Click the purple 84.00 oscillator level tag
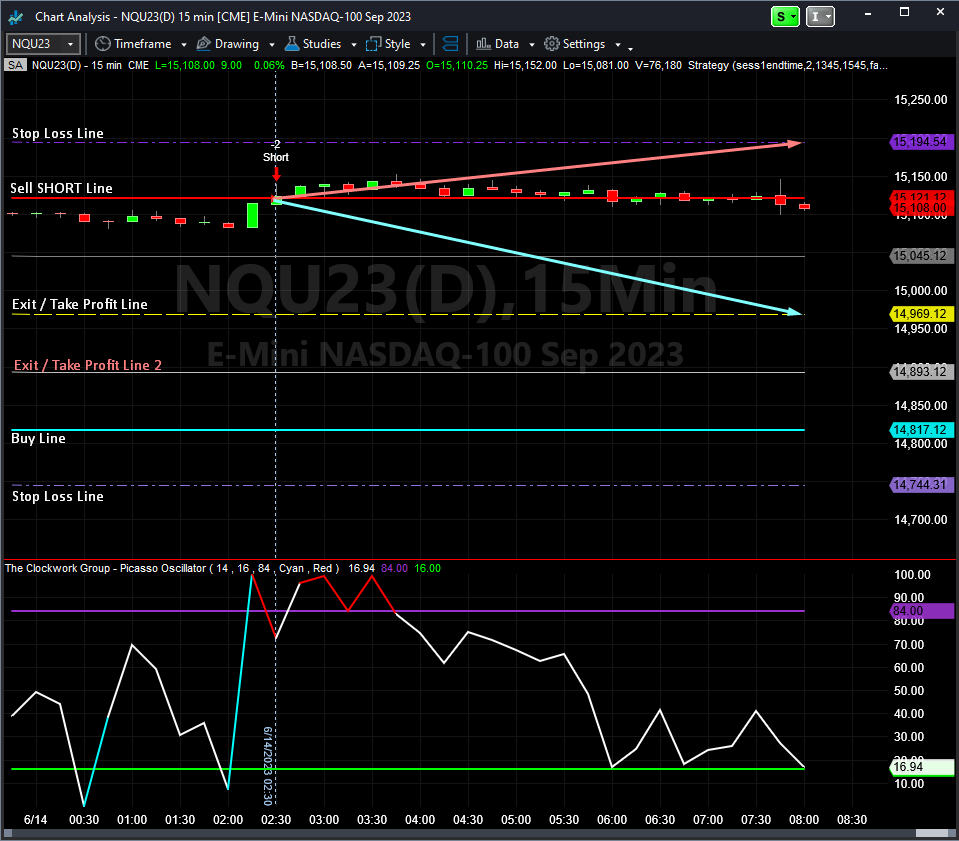 pos(920,611)
